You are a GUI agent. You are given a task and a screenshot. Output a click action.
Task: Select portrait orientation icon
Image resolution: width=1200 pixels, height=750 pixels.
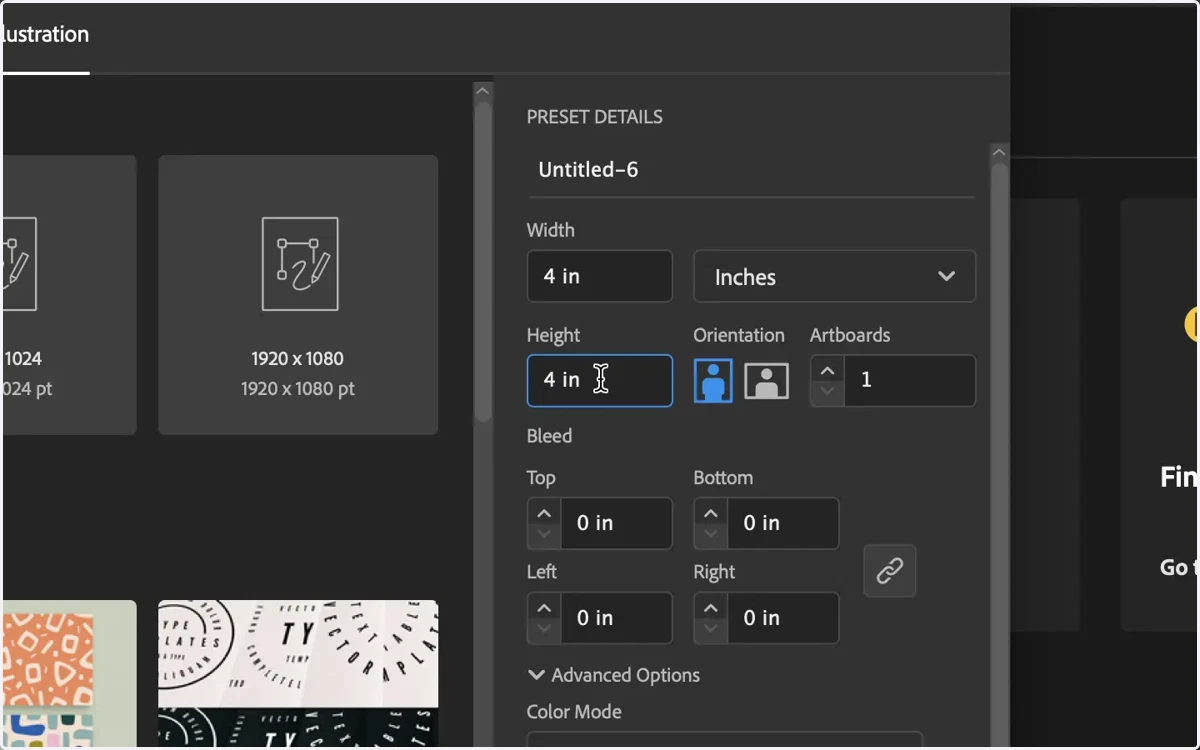713,381
